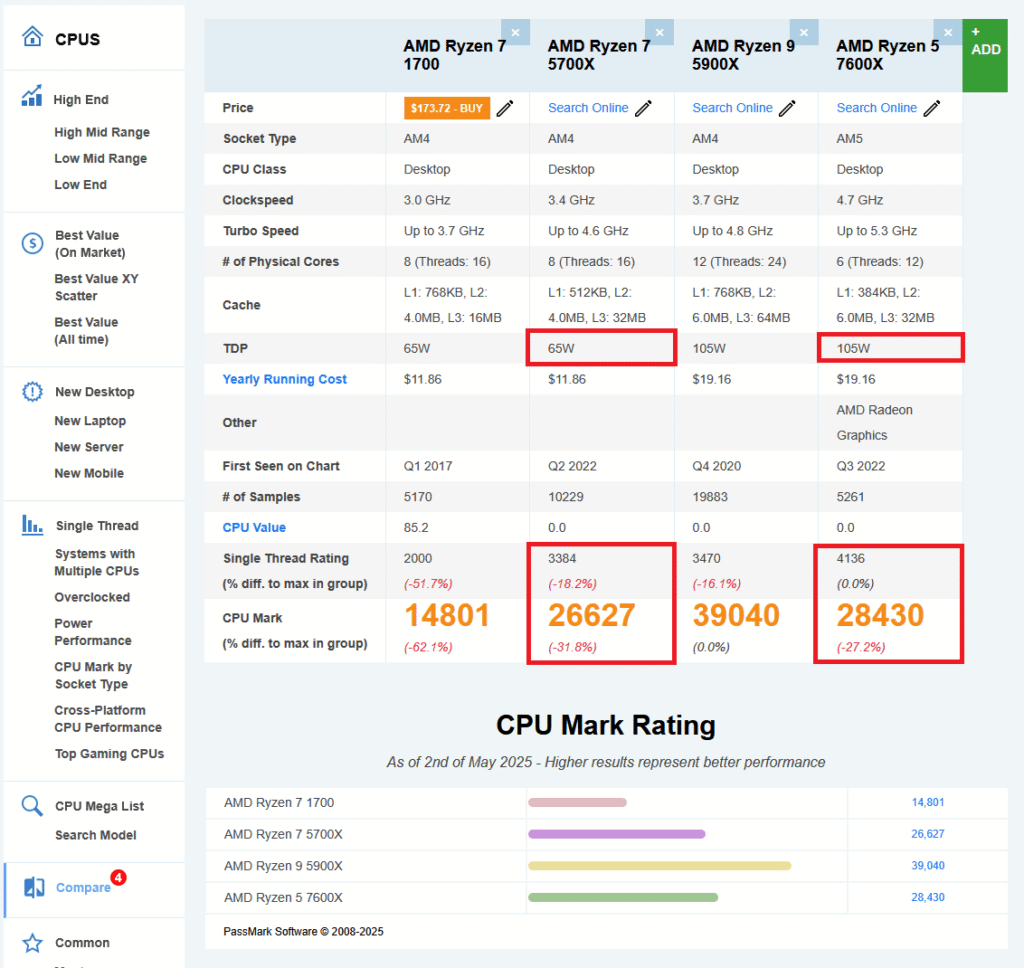The width and height of the screenshot is (1024, 968).
Task: Open CPU Mark by Socket Type
Action: [93, 675]
